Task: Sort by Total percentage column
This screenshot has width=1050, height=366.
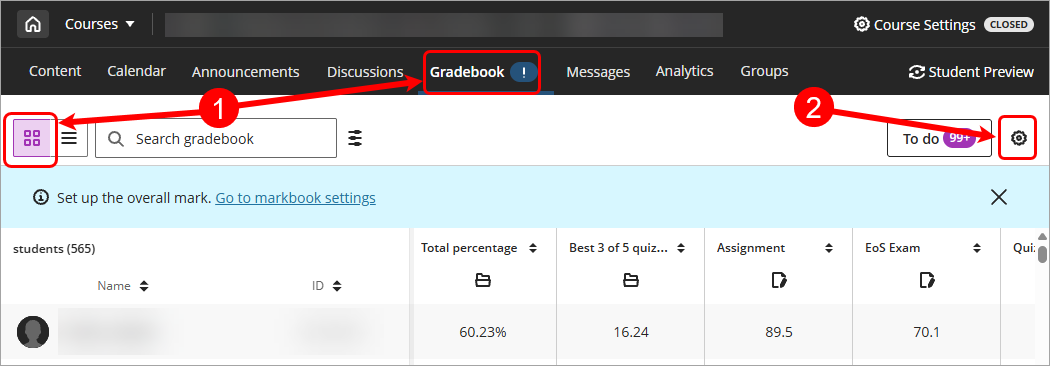Action: pos(533,248)
